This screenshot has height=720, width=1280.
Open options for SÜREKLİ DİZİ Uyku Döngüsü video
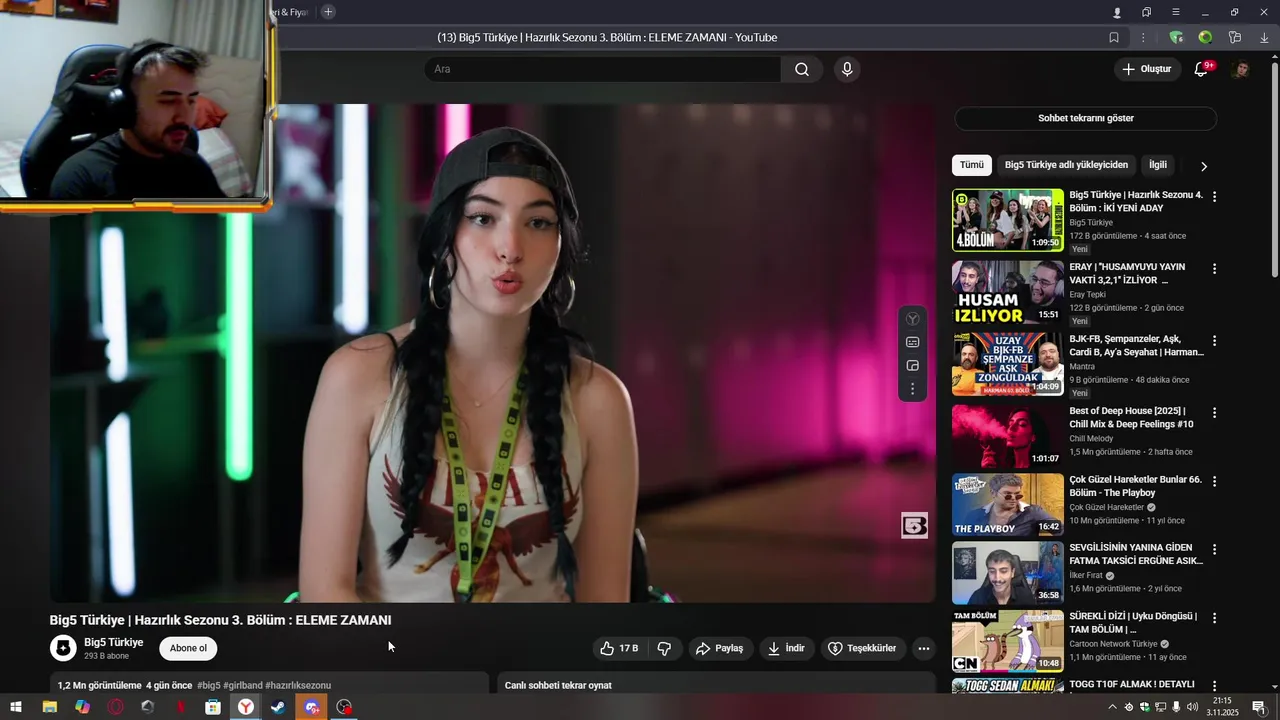pos(1215,618)
